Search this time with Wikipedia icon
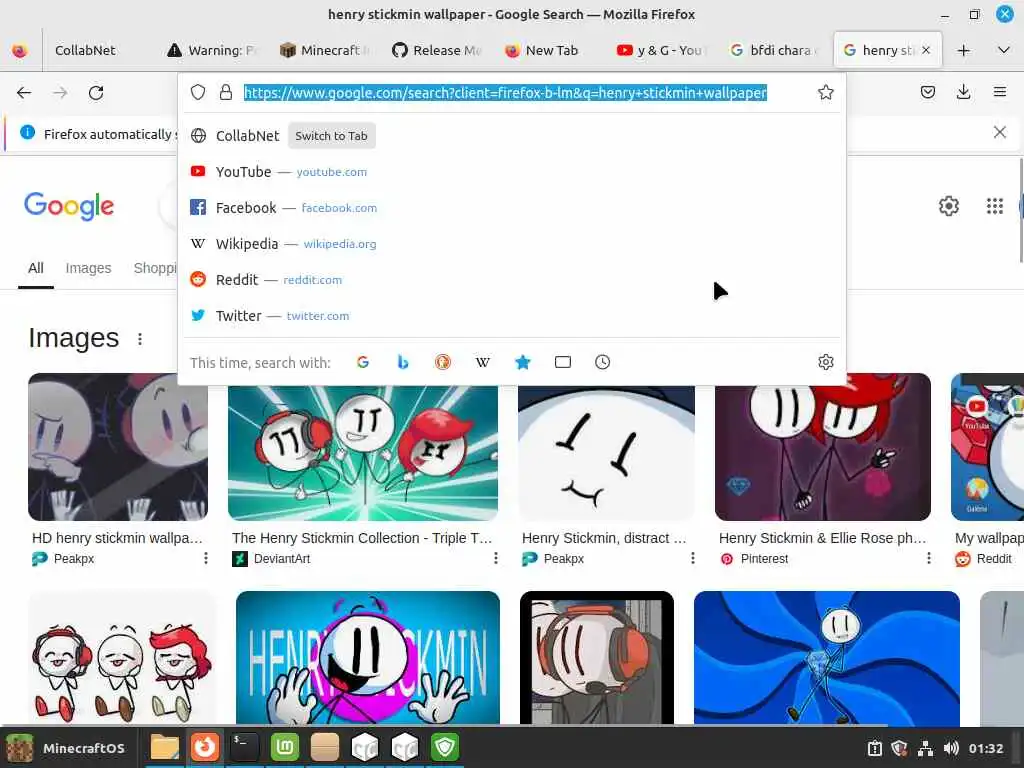This screenshot has width=1024, height=768. 483,362
